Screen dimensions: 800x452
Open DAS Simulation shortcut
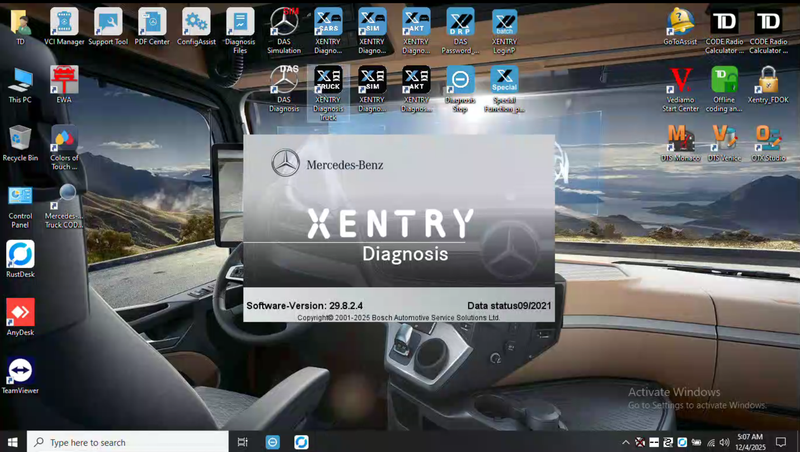(284, 22)
